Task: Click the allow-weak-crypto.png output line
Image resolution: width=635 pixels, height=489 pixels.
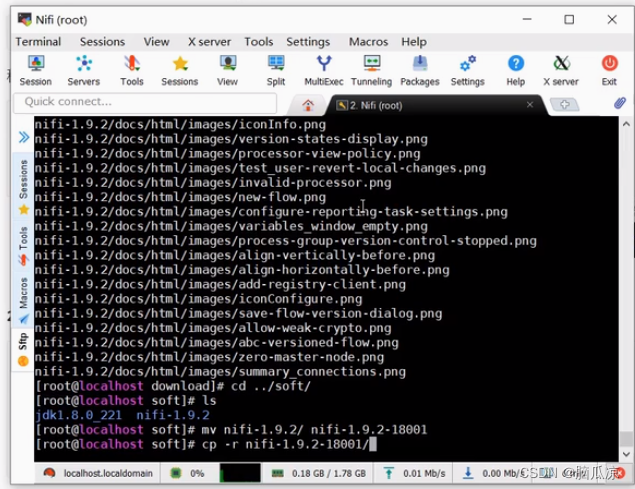Action: click(213, 328)
